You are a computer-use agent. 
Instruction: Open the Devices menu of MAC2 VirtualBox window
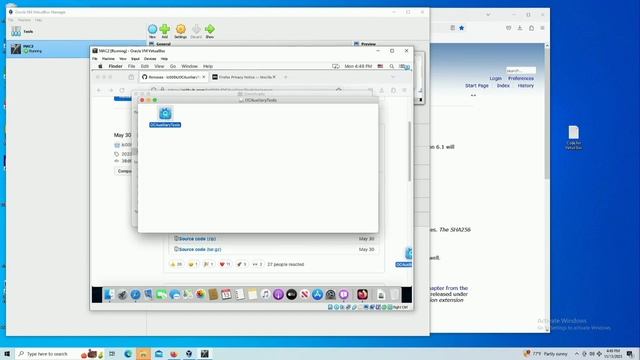click(x=150, y=59)
